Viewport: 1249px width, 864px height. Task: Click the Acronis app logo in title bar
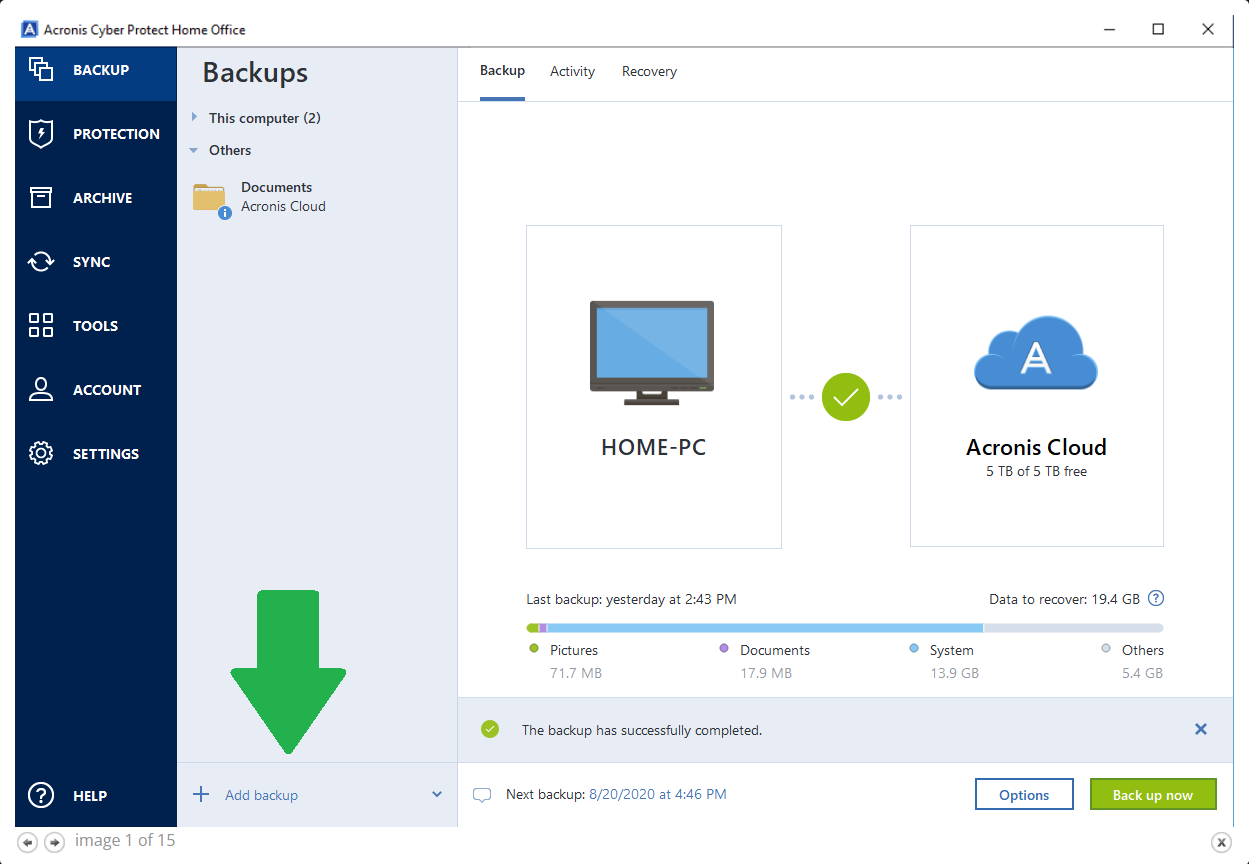point(29,29)
